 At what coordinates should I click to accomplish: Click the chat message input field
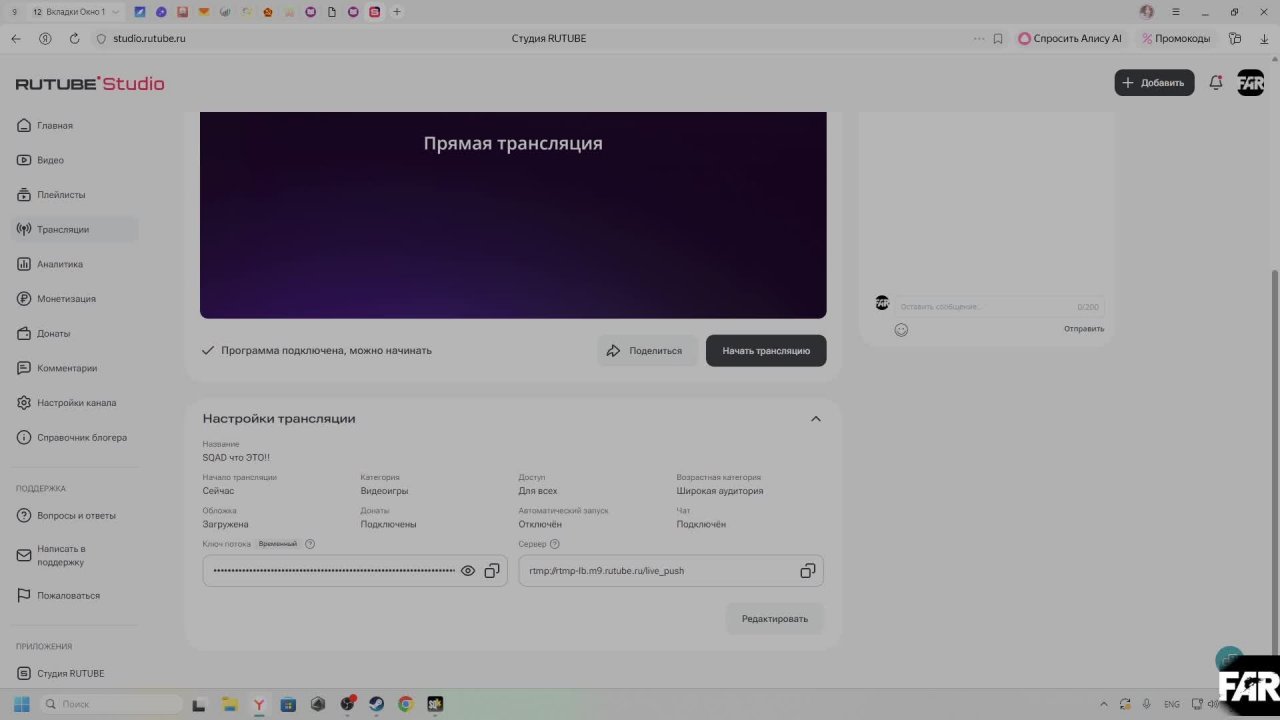pos(998,307)
